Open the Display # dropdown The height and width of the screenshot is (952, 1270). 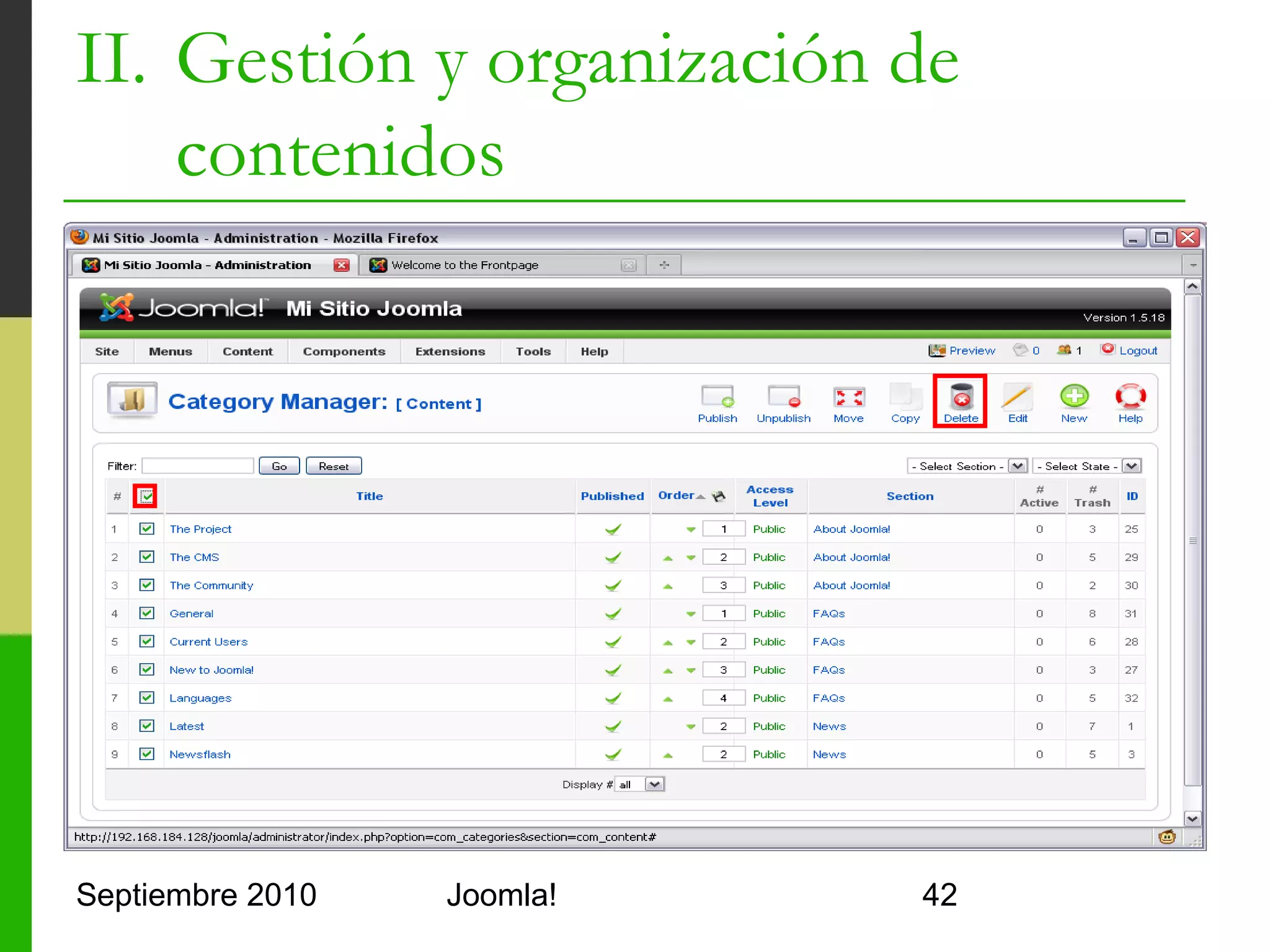coord(639,785)
